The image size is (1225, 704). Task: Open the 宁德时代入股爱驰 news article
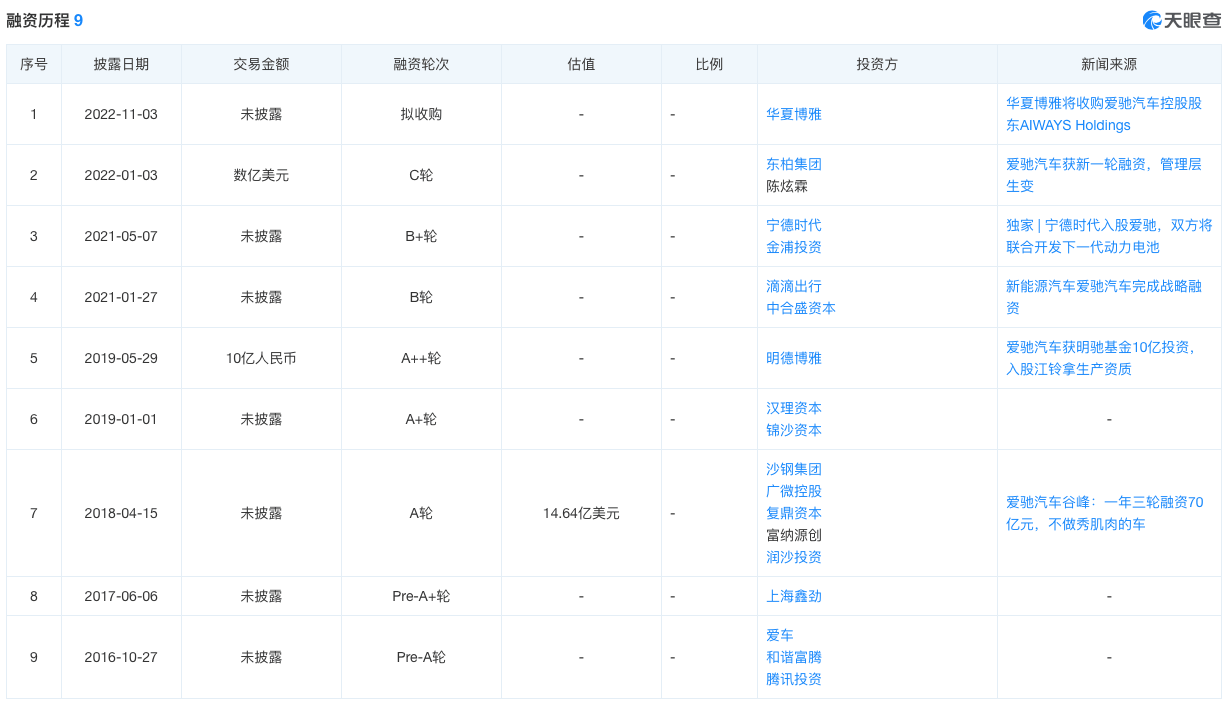(1106, 236)
